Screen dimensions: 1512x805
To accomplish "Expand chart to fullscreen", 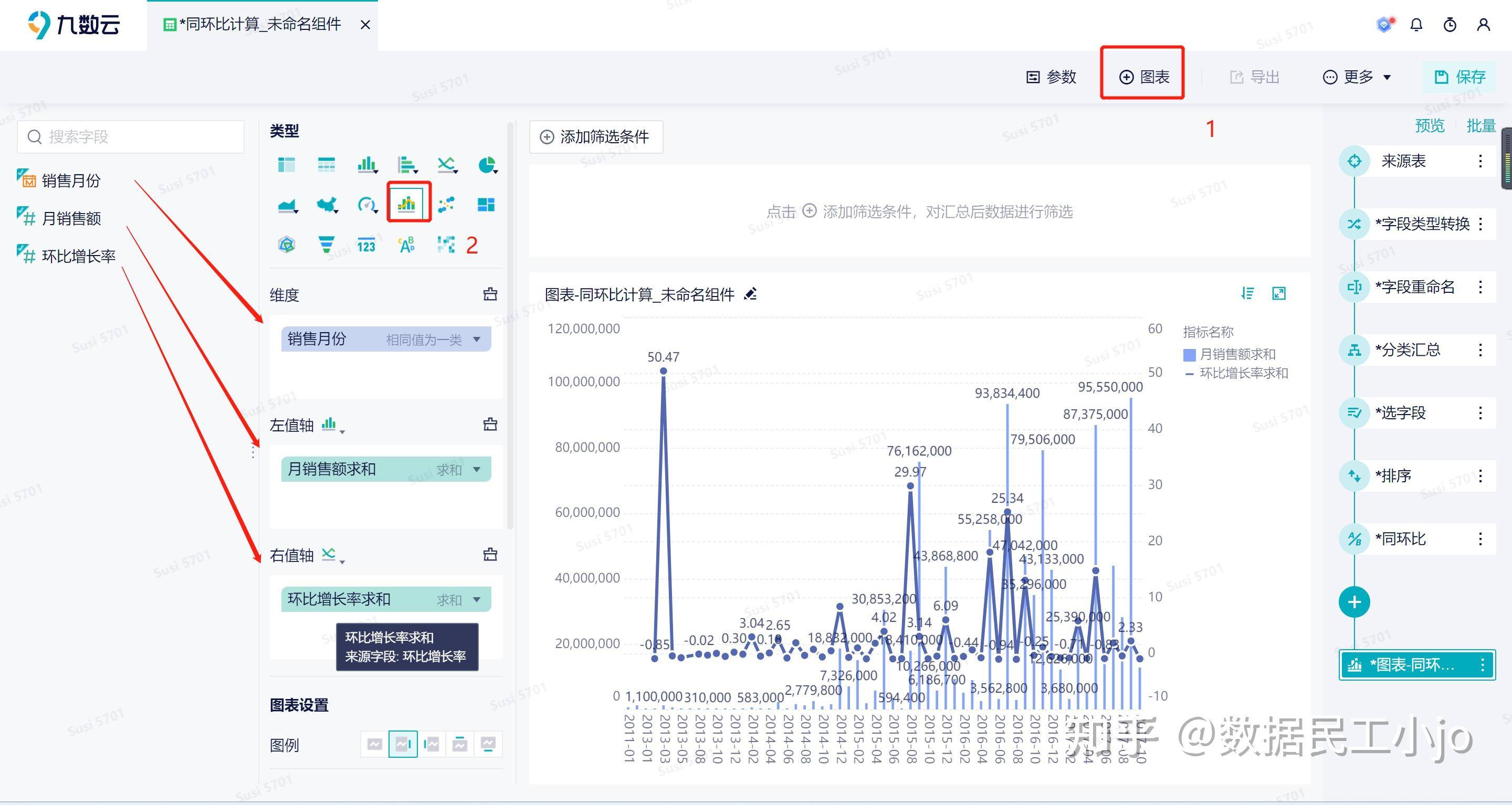I will (x=1279, y=293).
